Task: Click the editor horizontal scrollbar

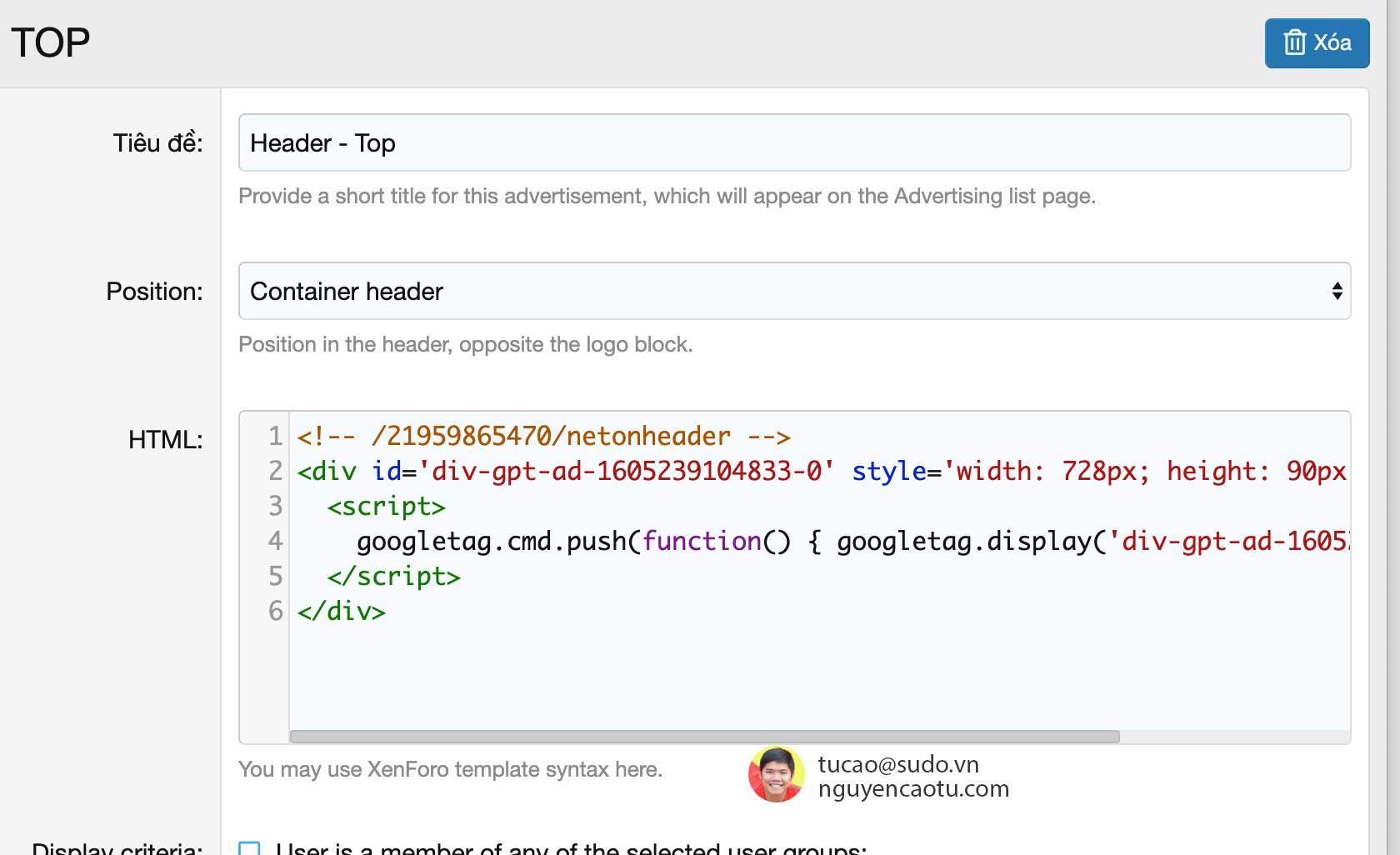Action: click(704, 736)
